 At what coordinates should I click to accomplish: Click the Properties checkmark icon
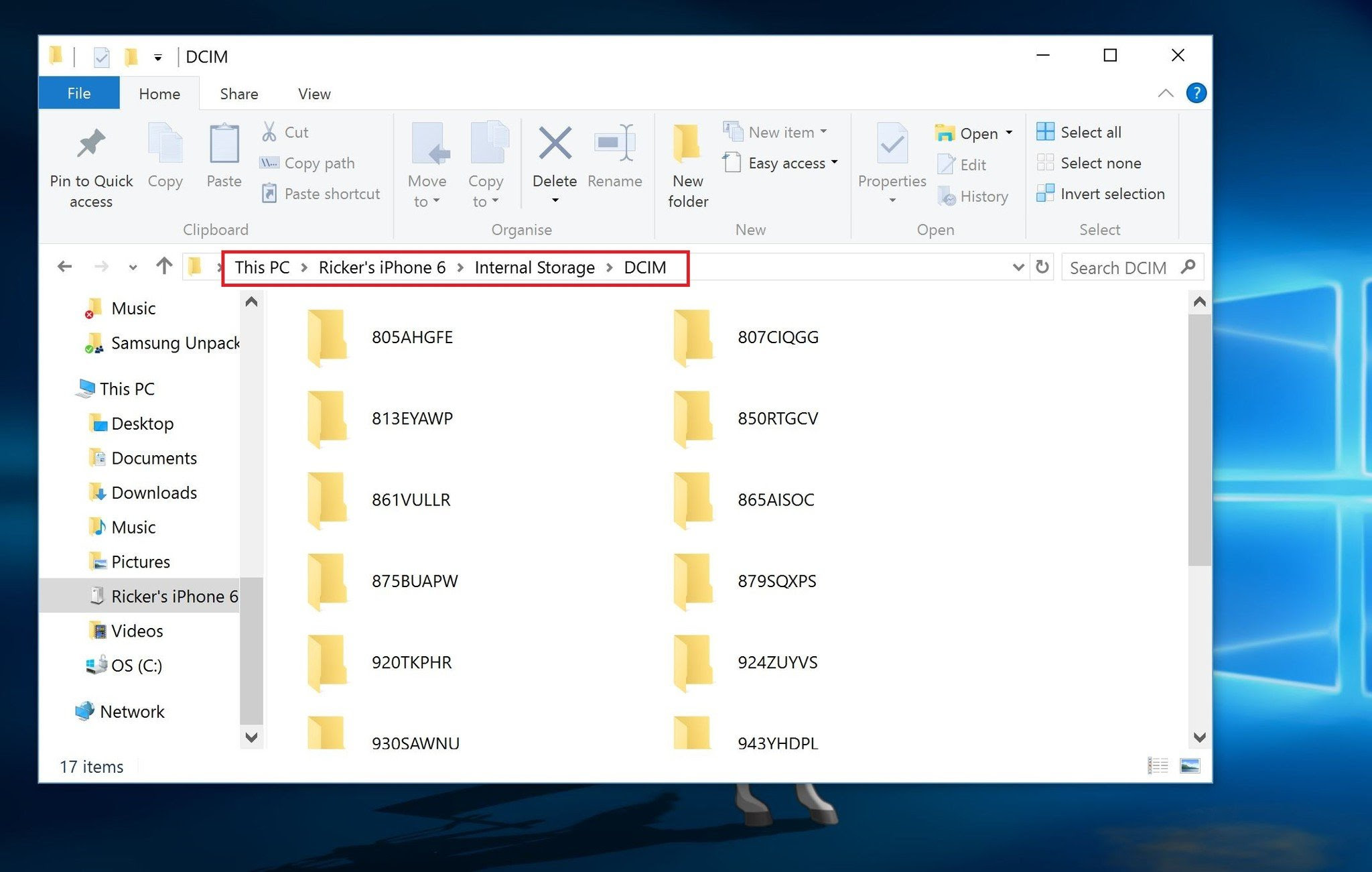pos(892,143)
